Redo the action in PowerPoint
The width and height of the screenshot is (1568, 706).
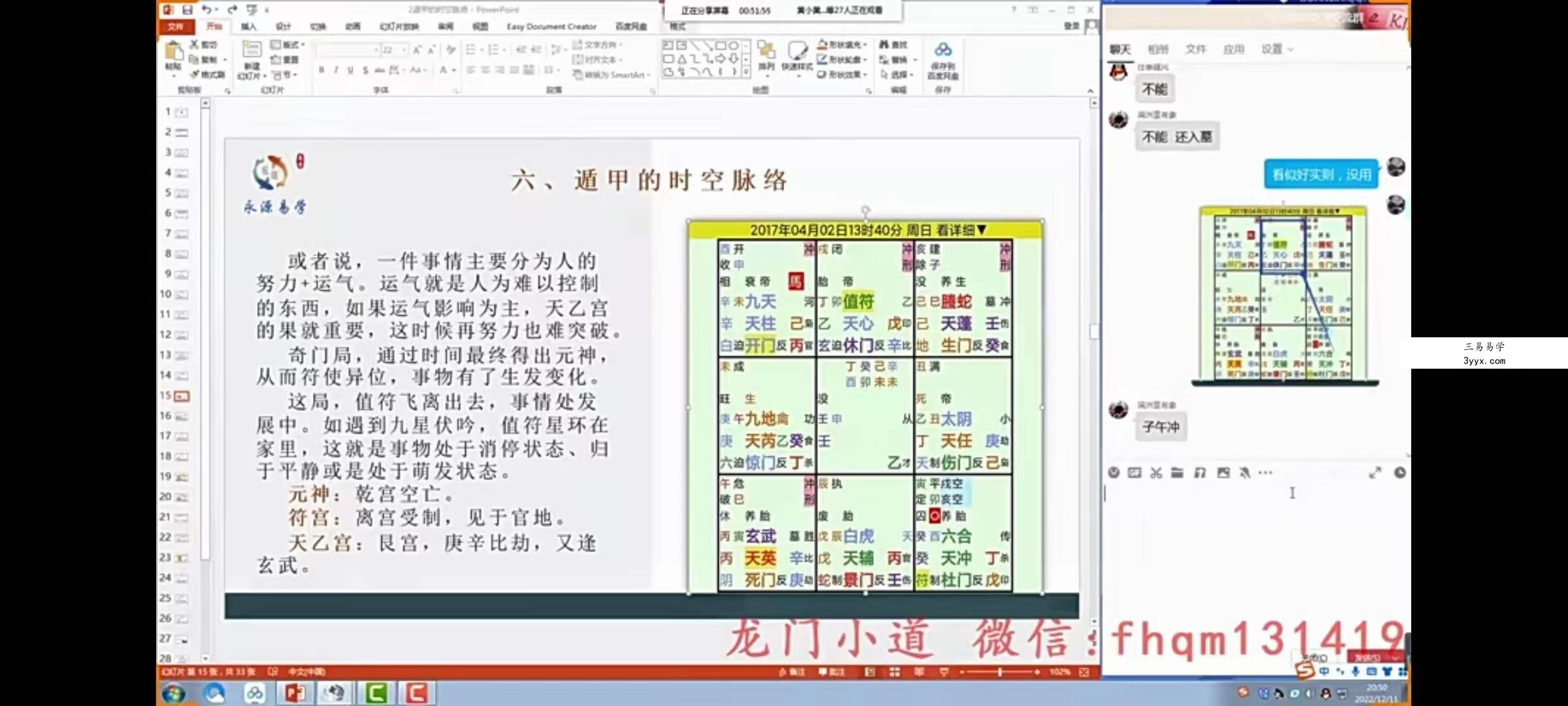pyautogui.click(x=232, y=10)
